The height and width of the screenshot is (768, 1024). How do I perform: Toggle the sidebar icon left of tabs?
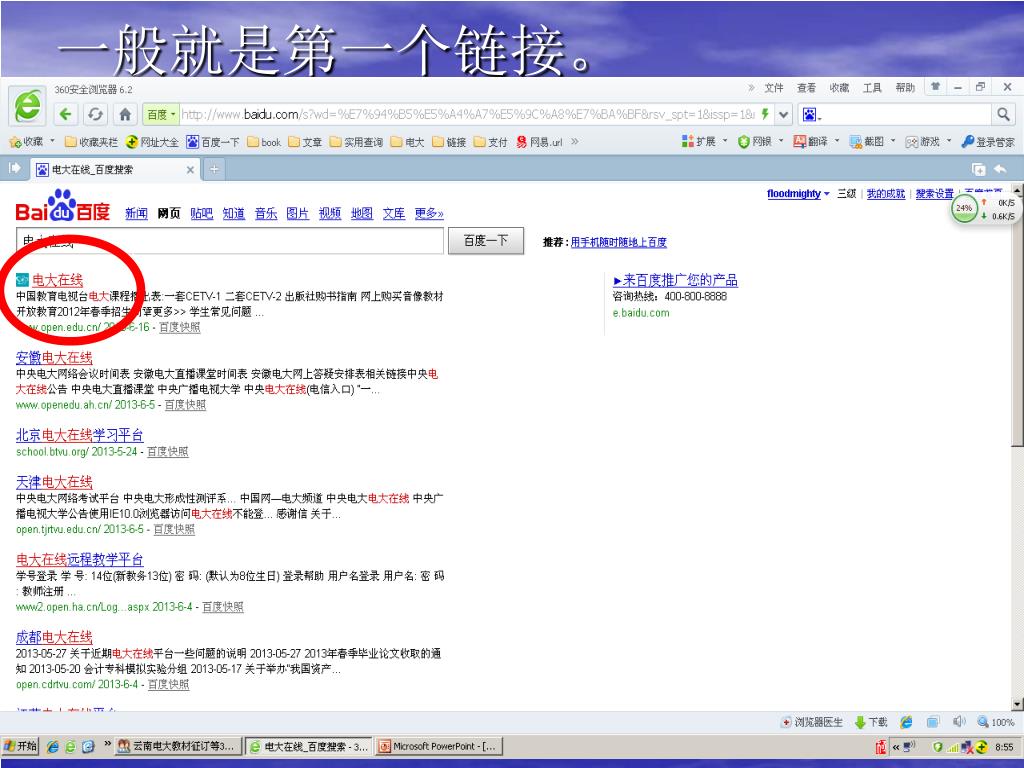(14, 168)
